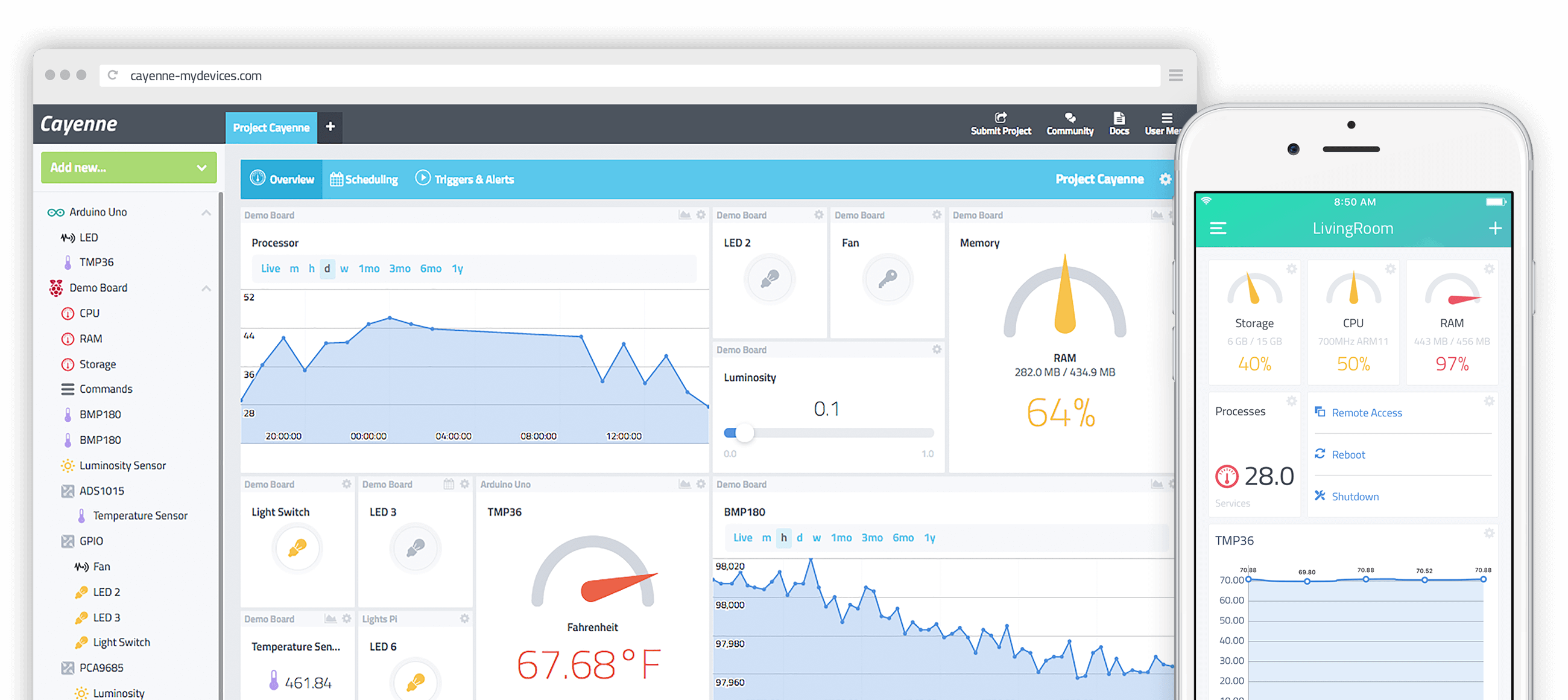This screenshot has width=1568, height=700.
Task: Toggle the Fan button widget
Action: click(x=888, y=279)
